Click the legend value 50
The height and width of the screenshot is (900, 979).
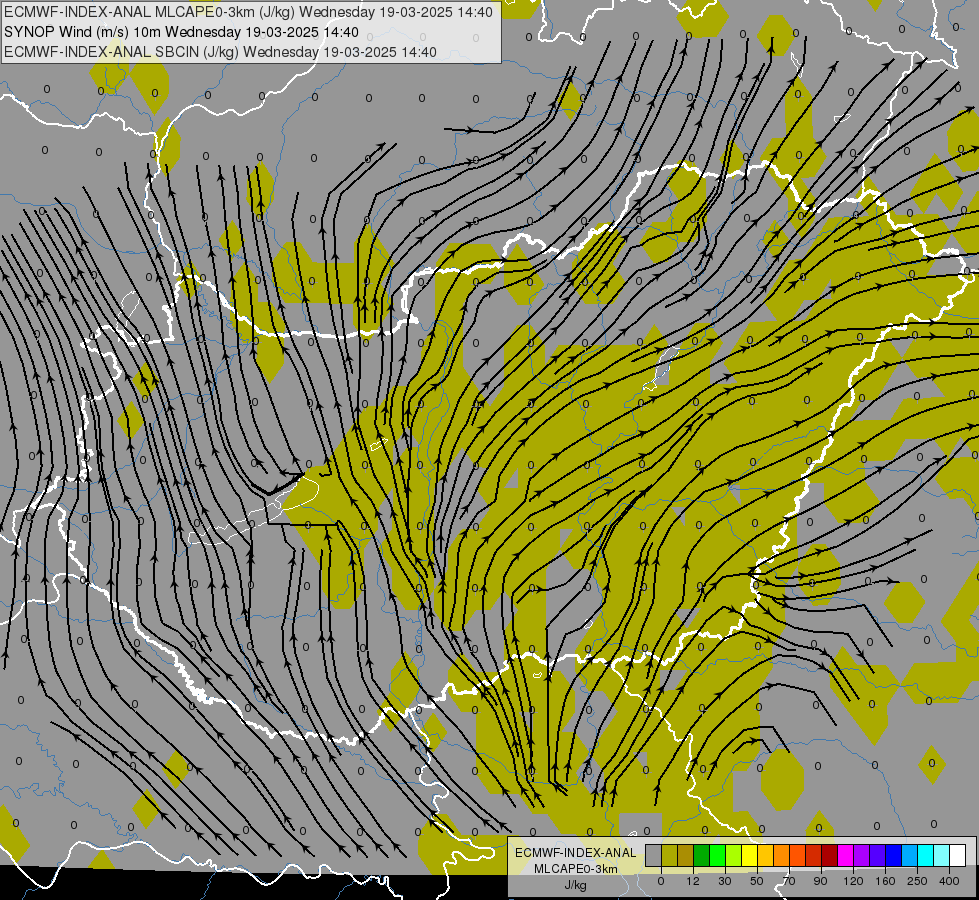pos(757,881)
